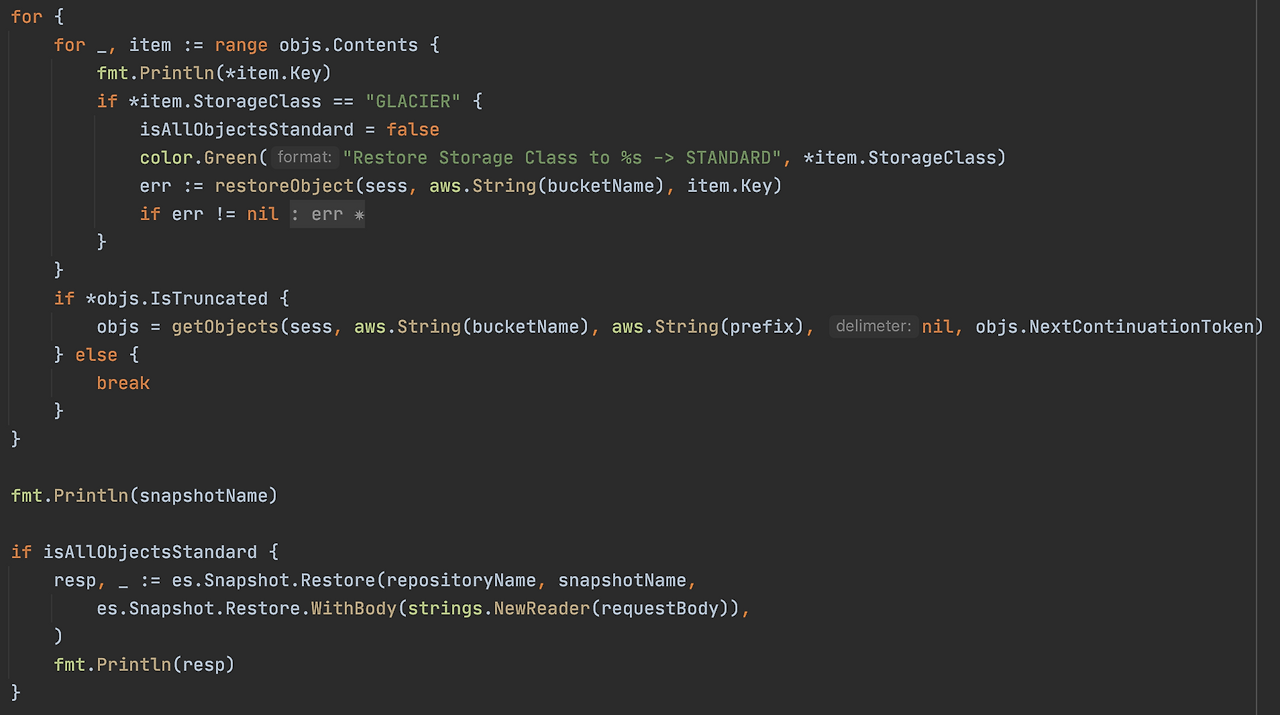
Task: Click the break keyword
Action: [123, 383]
